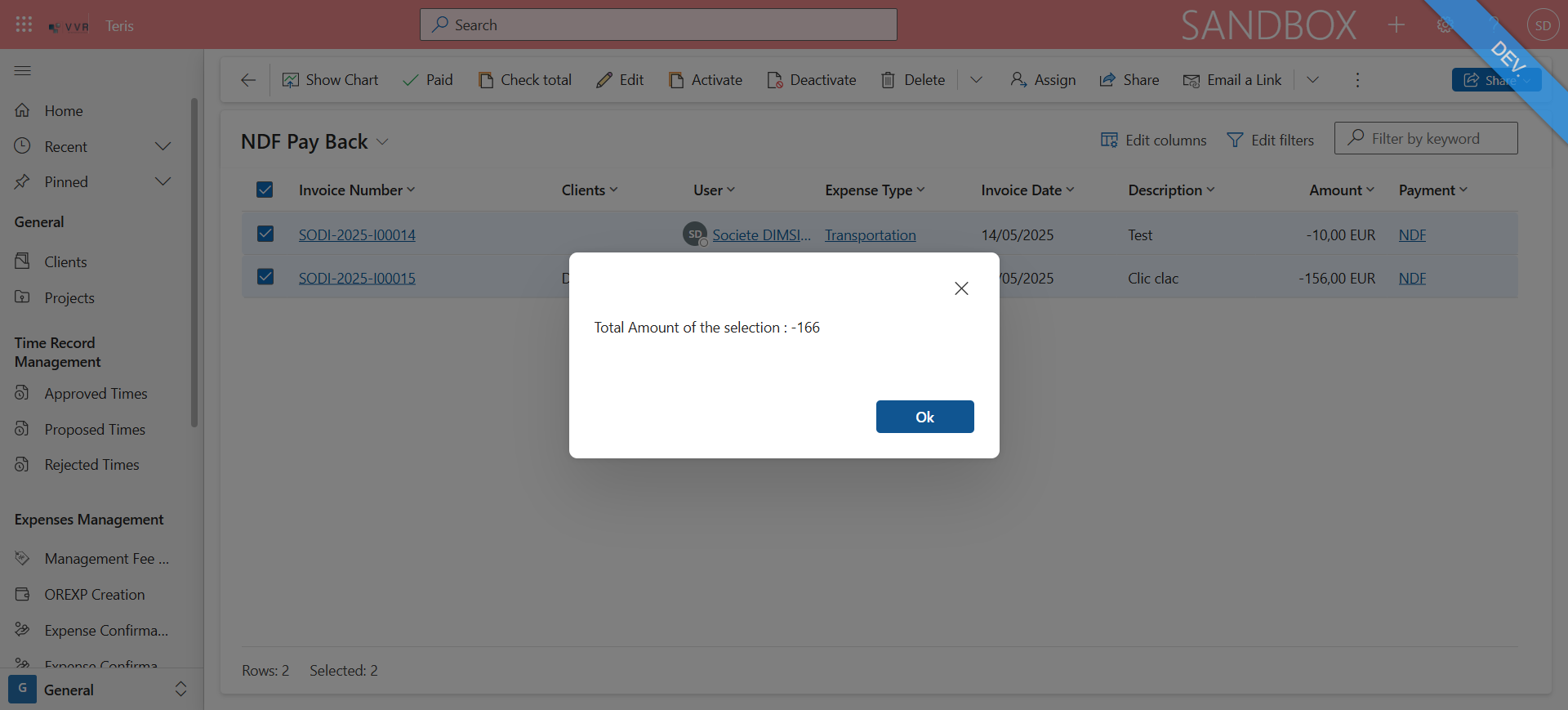Switch area using General selector
This screenshot has height=710, width=1568.
click(x=100, y=690)
